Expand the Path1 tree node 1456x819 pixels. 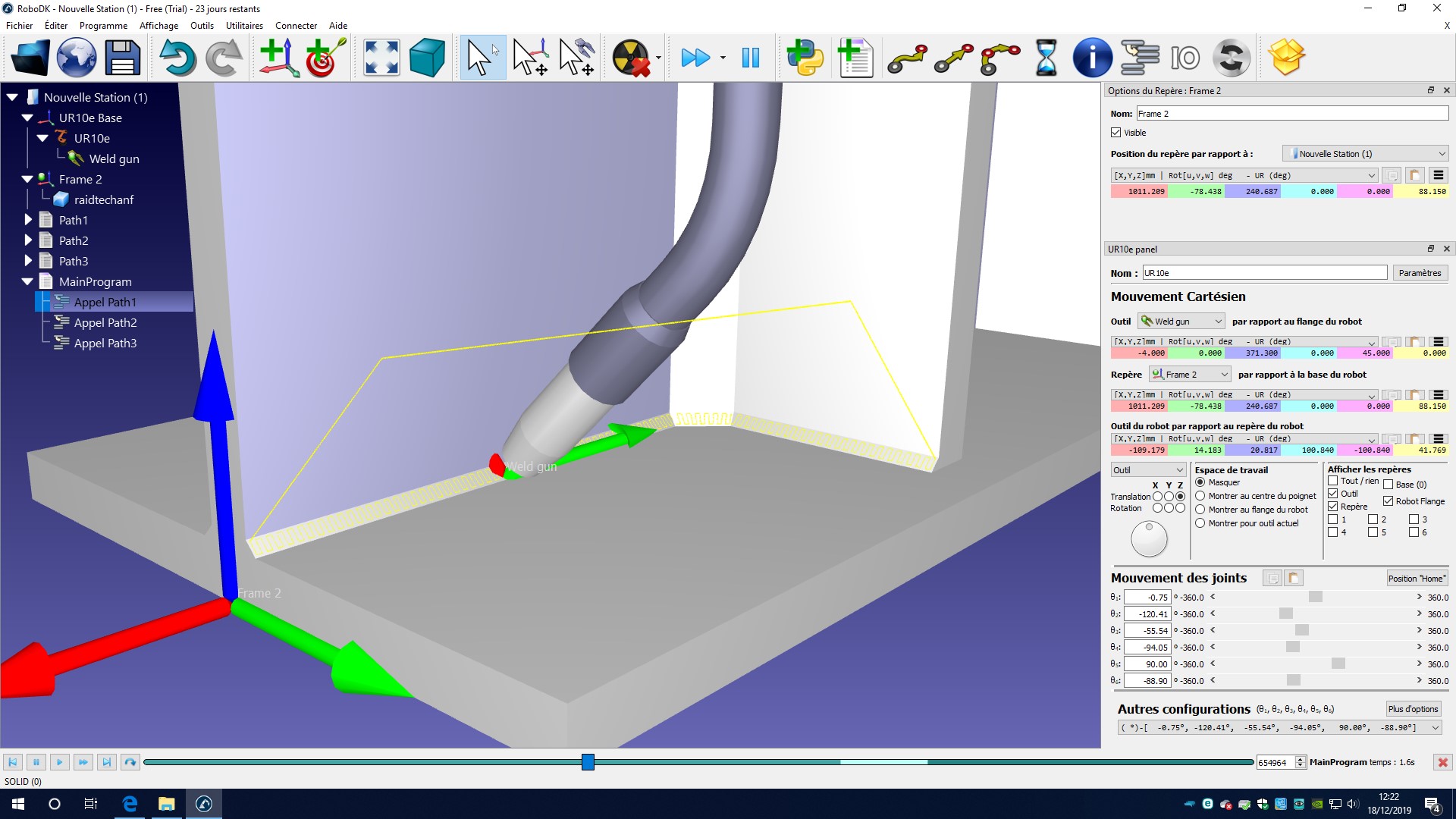pos(28,220)
